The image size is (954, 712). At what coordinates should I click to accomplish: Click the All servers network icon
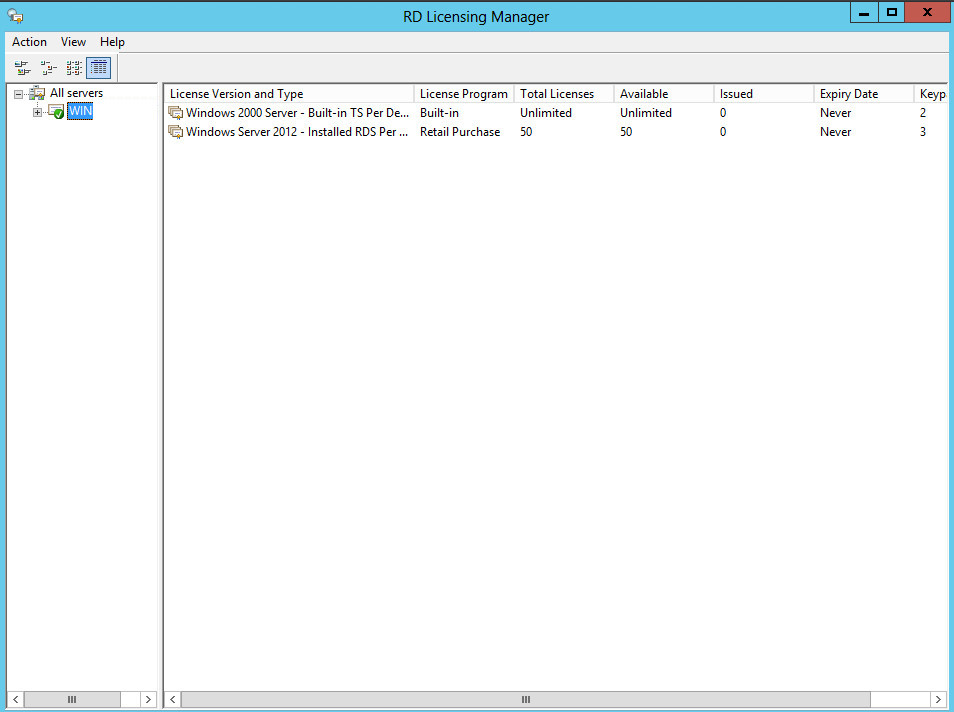37,93
